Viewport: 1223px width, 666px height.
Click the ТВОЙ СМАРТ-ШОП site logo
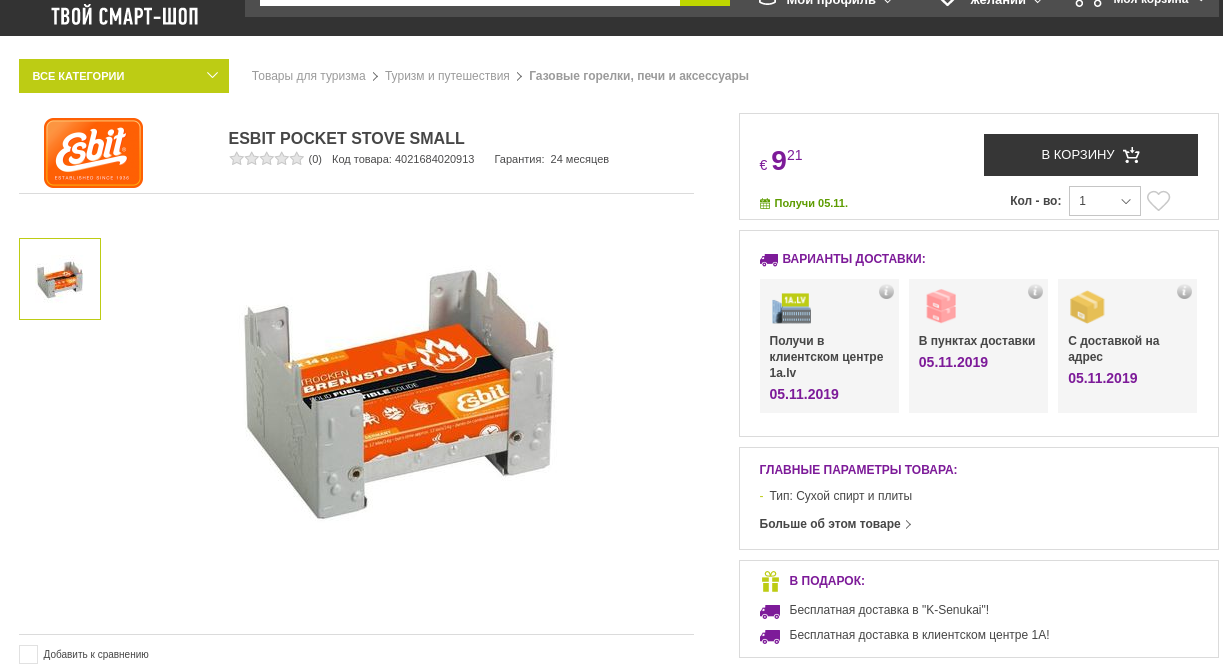coord(125,16)
